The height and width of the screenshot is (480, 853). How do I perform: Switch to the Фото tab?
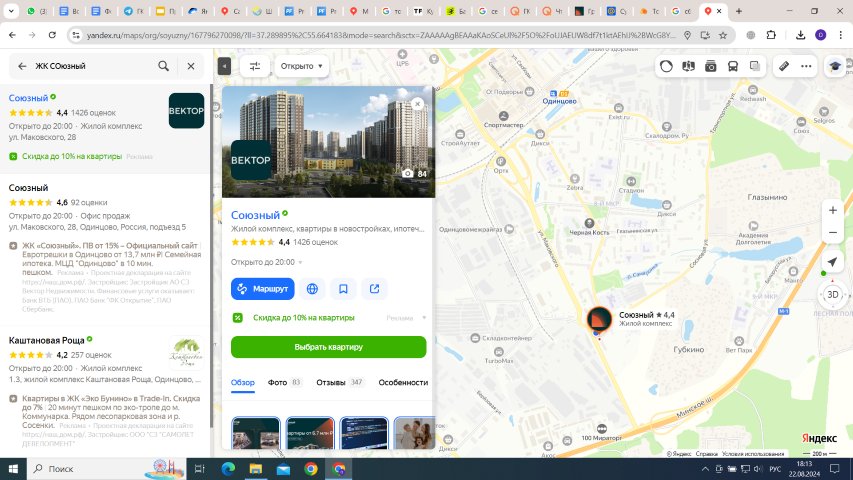point(284,383)
